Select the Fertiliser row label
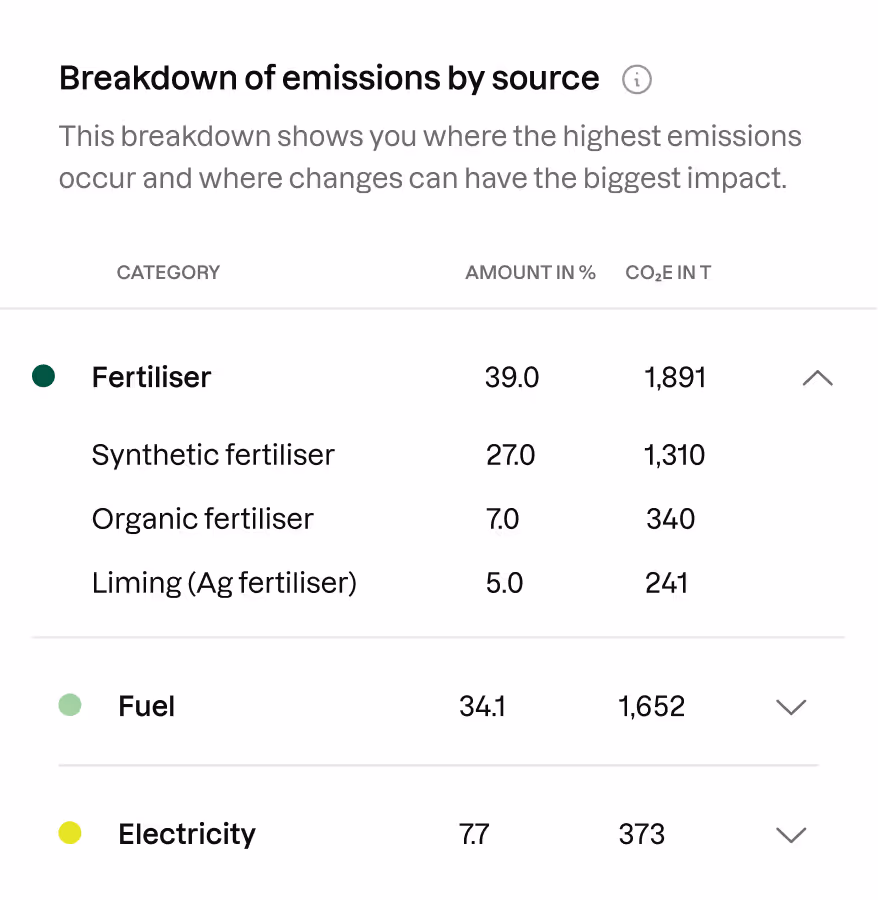The image size is (878, 900). click(151, 377)
